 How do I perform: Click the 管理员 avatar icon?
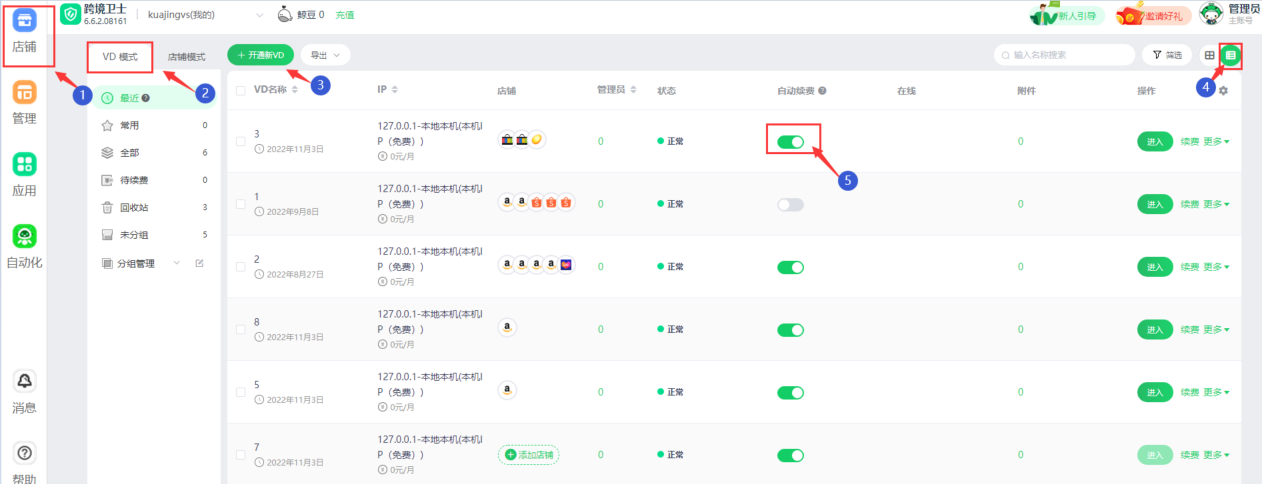pyautogui.click(x=1211, y=14)
